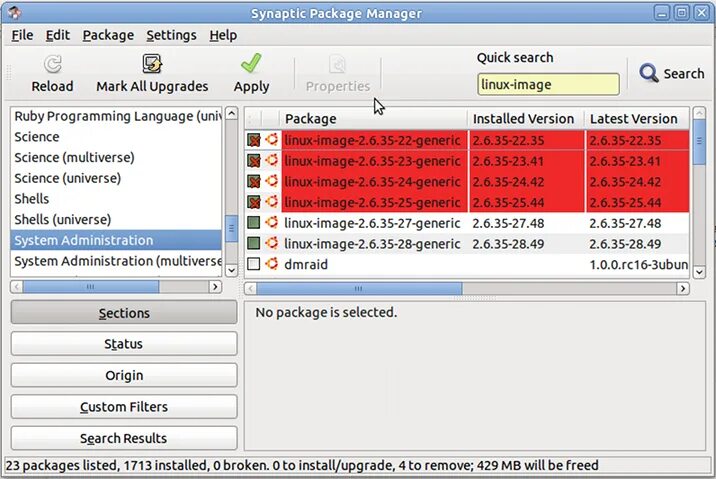Click left arrow of sections horizontal scrollbar
The image size is (716, 479).
pos(17,287)
